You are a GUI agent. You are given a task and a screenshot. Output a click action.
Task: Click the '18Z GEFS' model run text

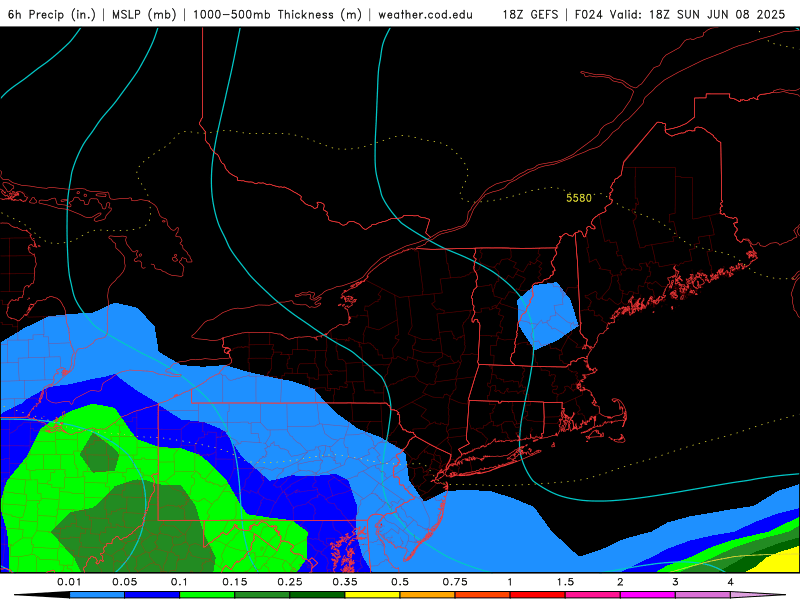coord(530,14)
